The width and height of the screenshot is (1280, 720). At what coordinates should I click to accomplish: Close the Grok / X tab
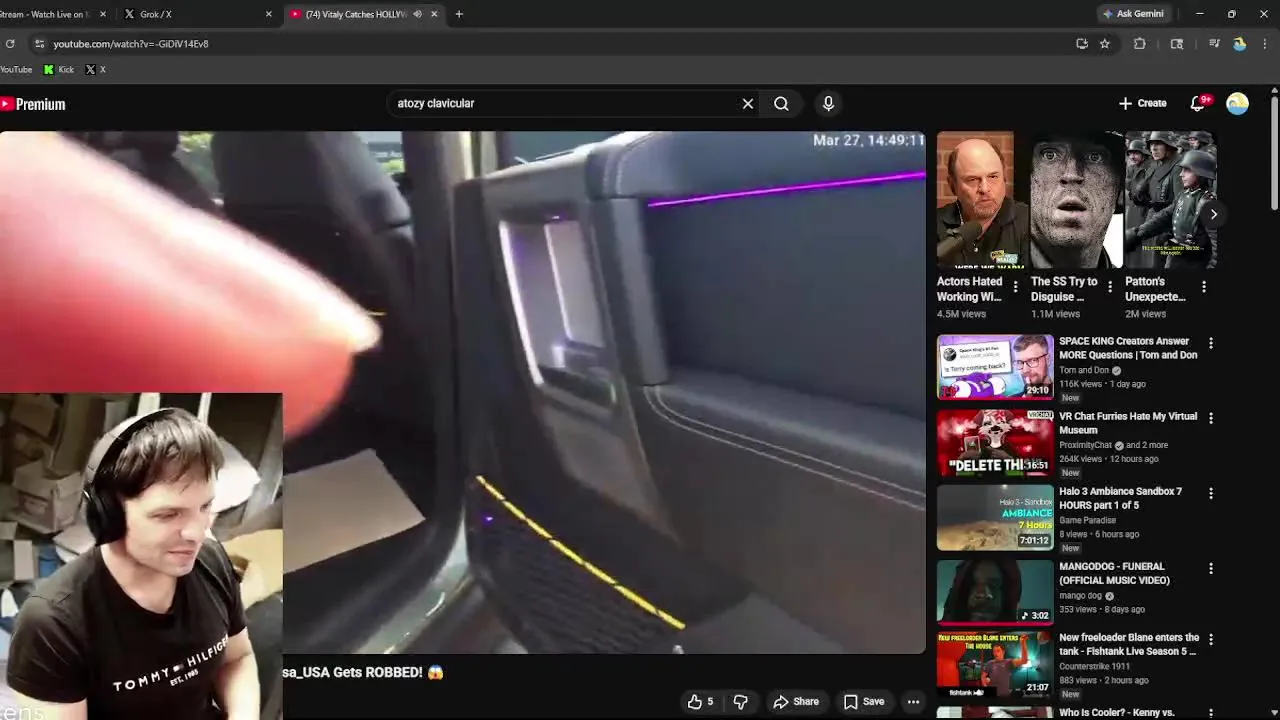[x=268, y=14]
